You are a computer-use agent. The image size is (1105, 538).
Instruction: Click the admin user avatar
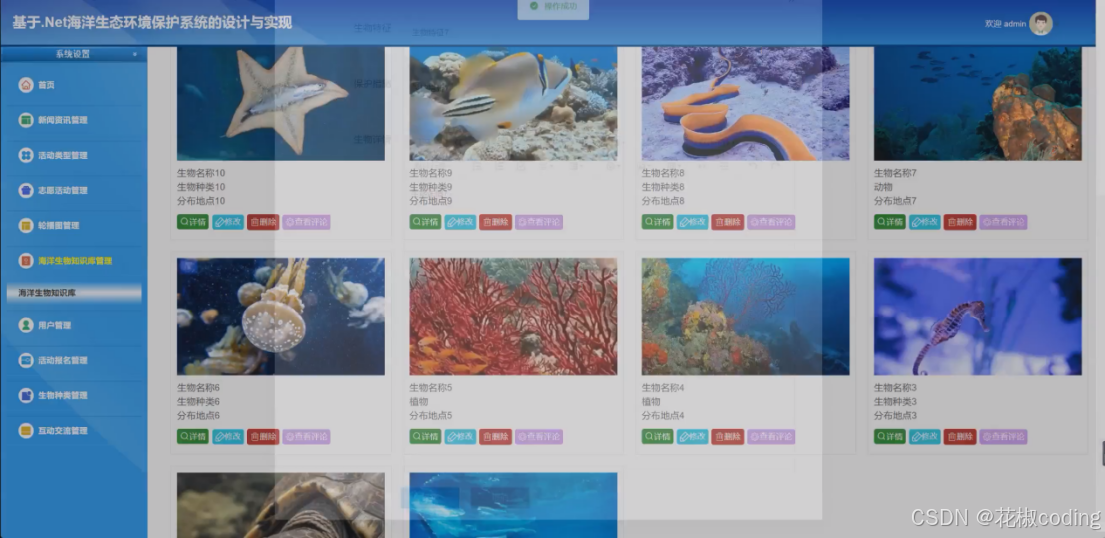coord(1041,23)
